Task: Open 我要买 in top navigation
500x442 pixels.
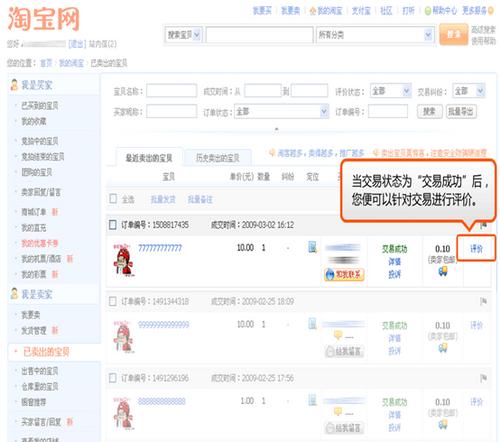Action: tap(262, 11)
